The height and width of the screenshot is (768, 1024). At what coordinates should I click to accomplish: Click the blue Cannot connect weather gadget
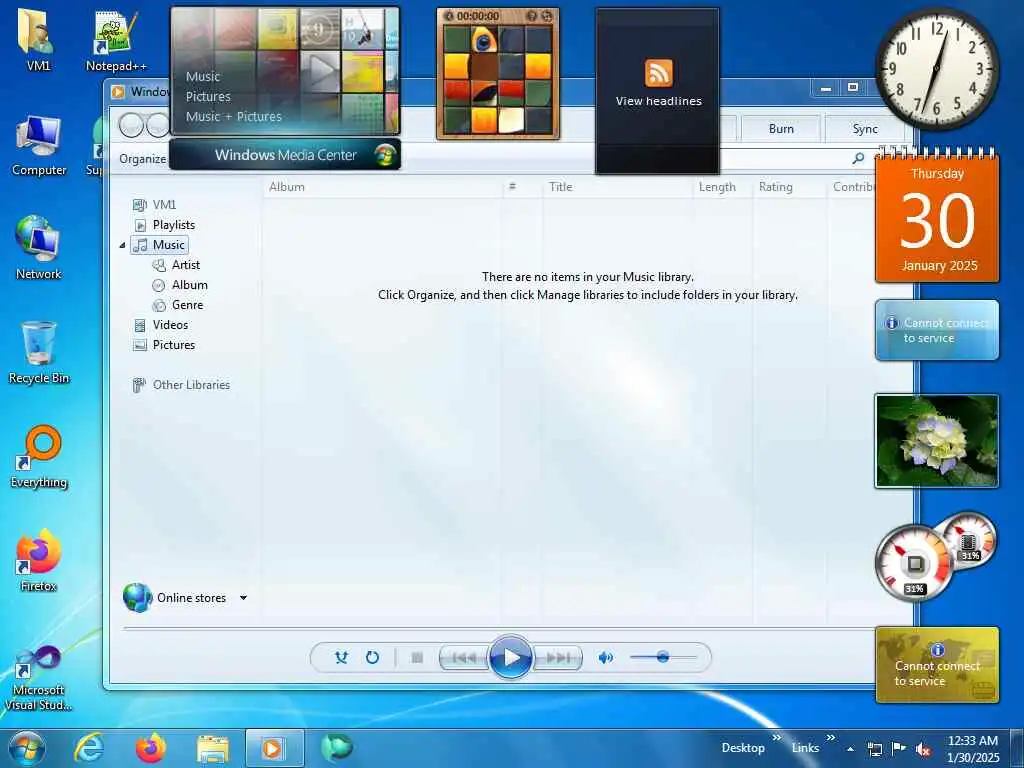coord(936,330)
